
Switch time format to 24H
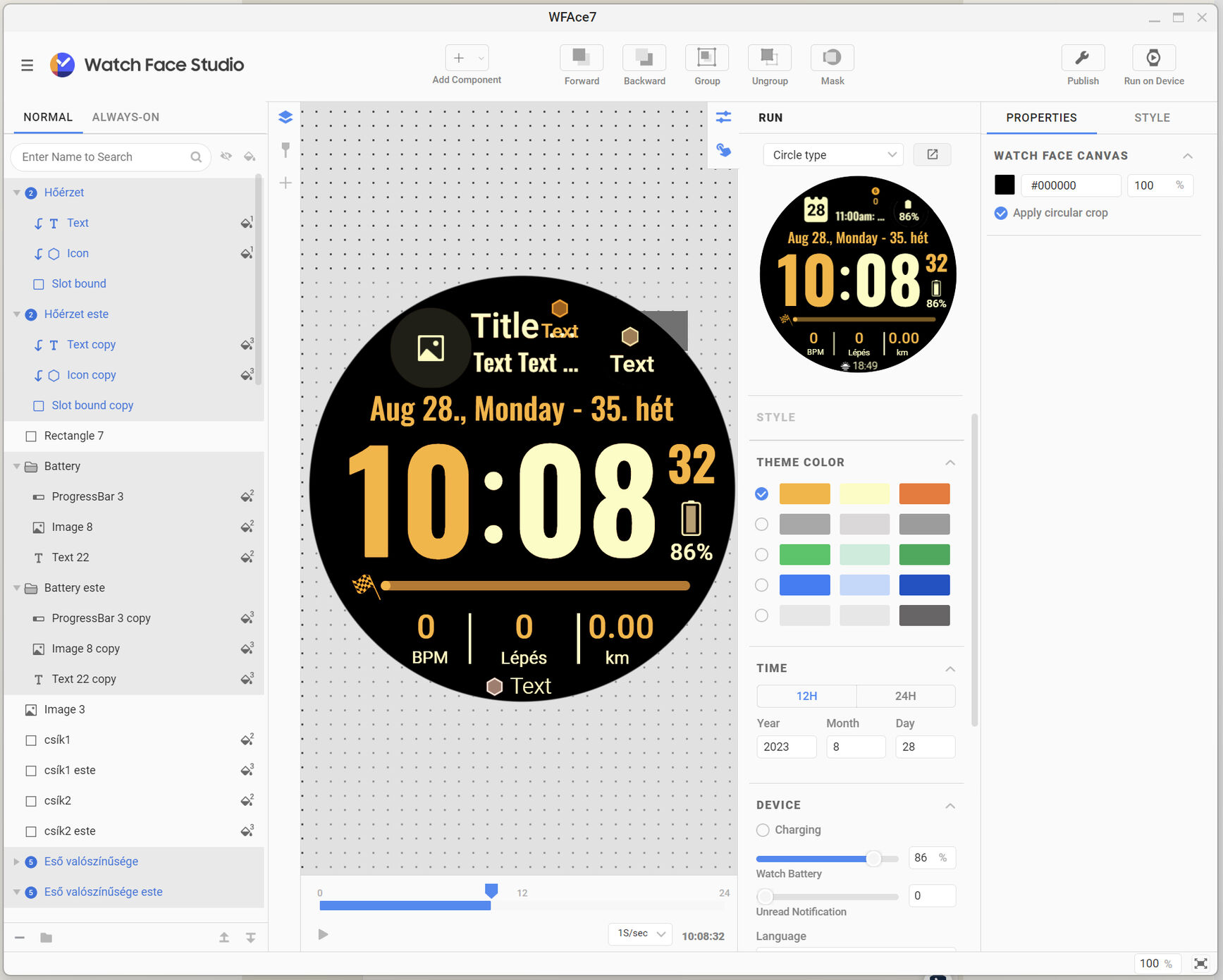point(906,696)
